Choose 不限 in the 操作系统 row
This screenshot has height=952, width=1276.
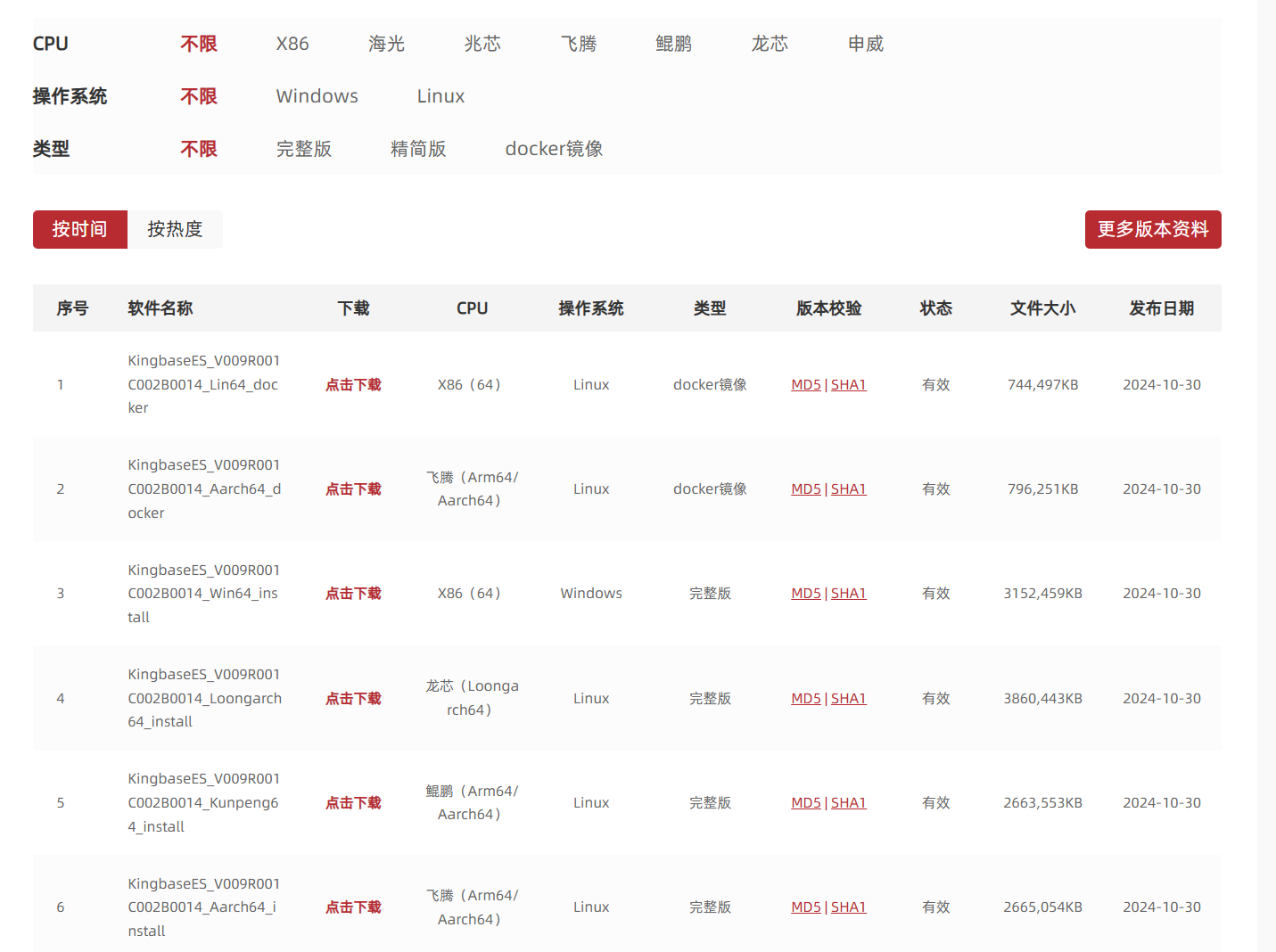199,96
